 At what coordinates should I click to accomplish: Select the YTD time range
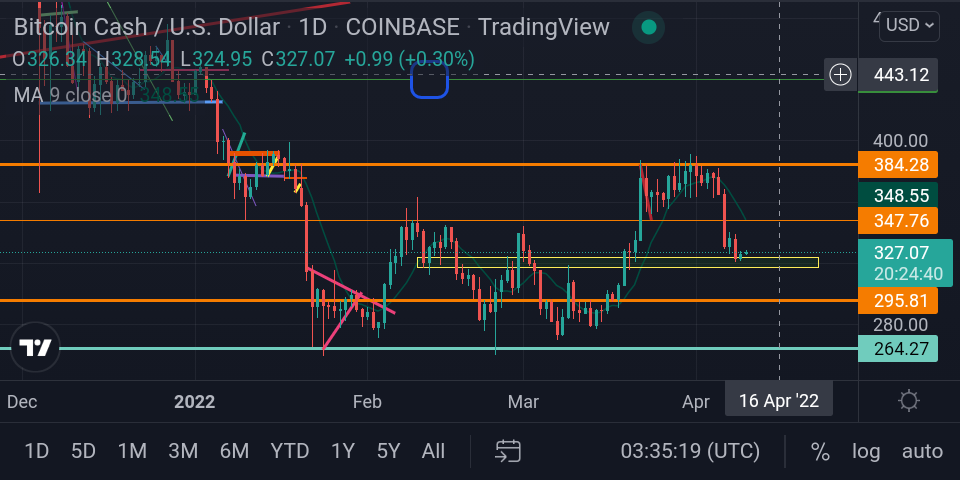coord(290,452)
